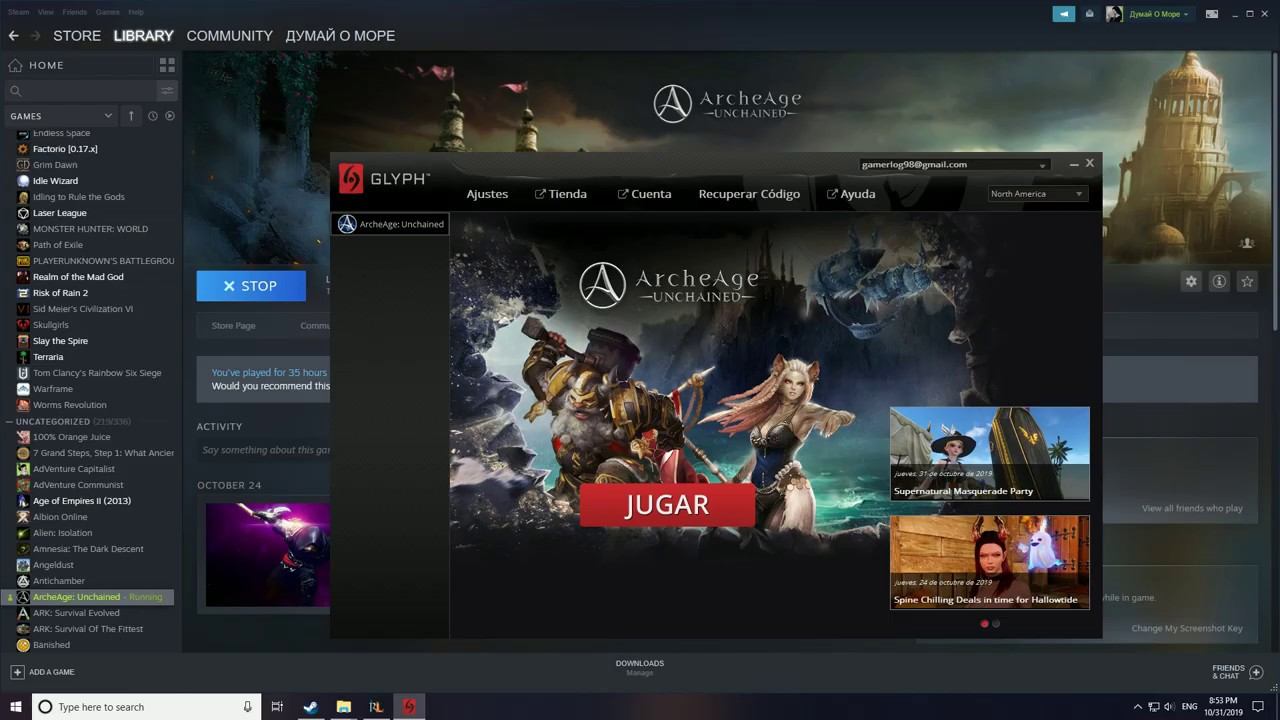Show hidden system tray icons
This screenshot has height=720, width=1280.
[x=1137, y=707]
